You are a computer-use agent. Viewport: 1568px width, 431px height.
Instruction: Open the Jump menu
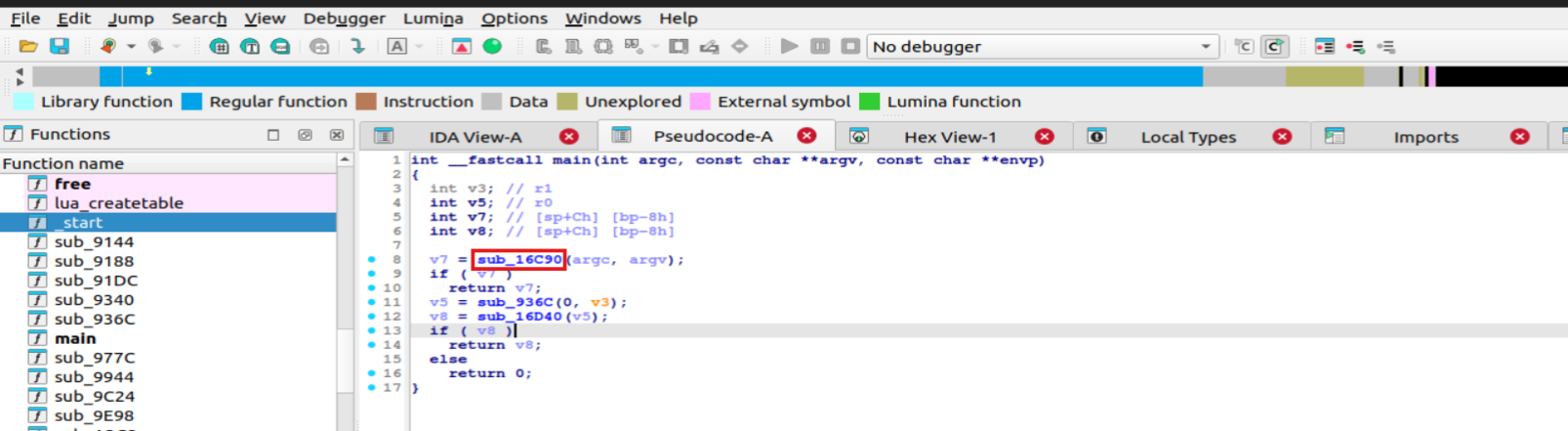click(x=131, y=18)
